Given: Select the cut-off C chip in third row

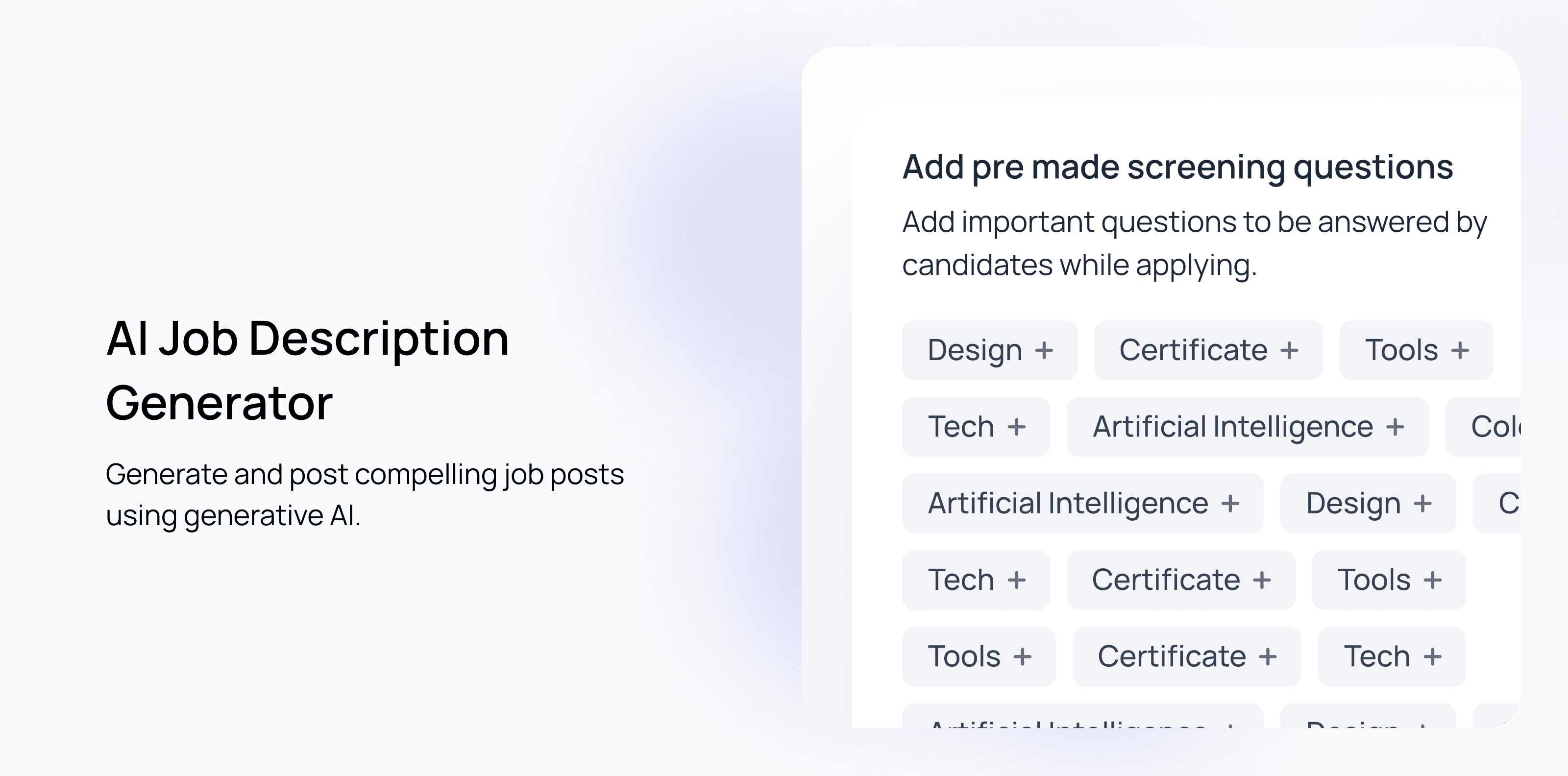Looking at the screenshot, I should point(1497,503).
